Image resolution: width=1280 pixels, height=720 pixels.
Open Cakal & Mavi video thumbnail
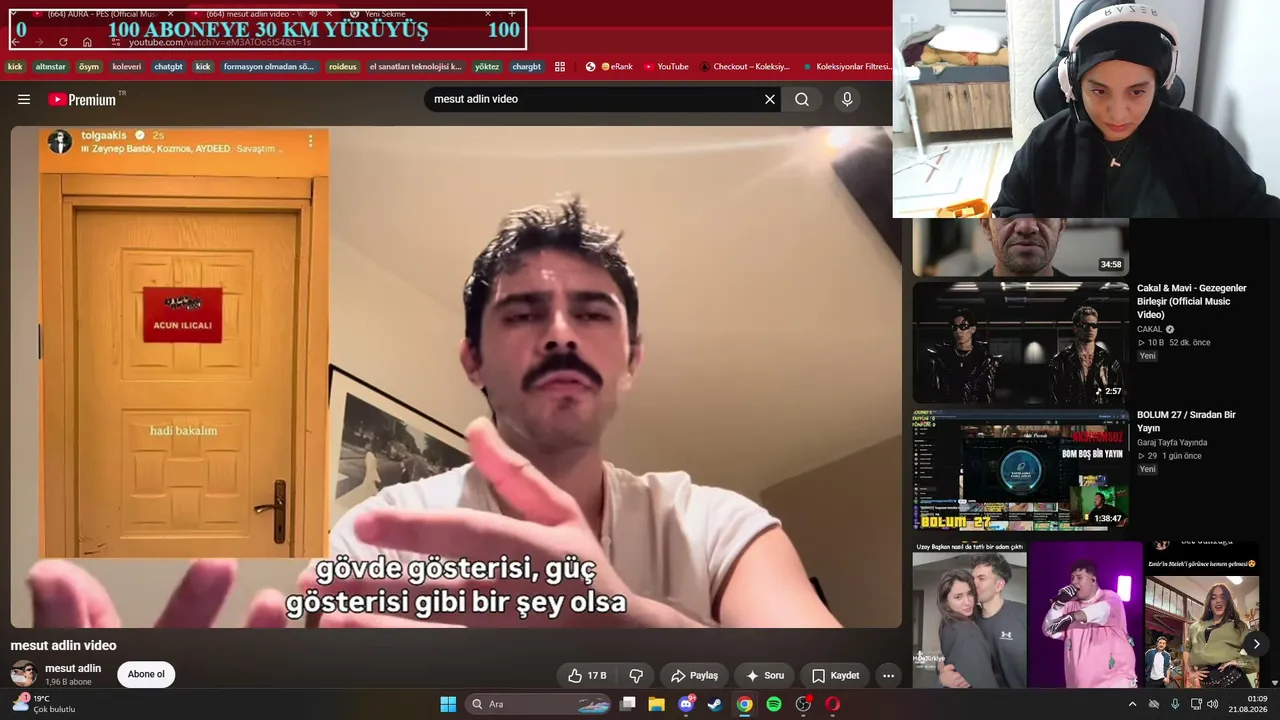(1020, 343)
